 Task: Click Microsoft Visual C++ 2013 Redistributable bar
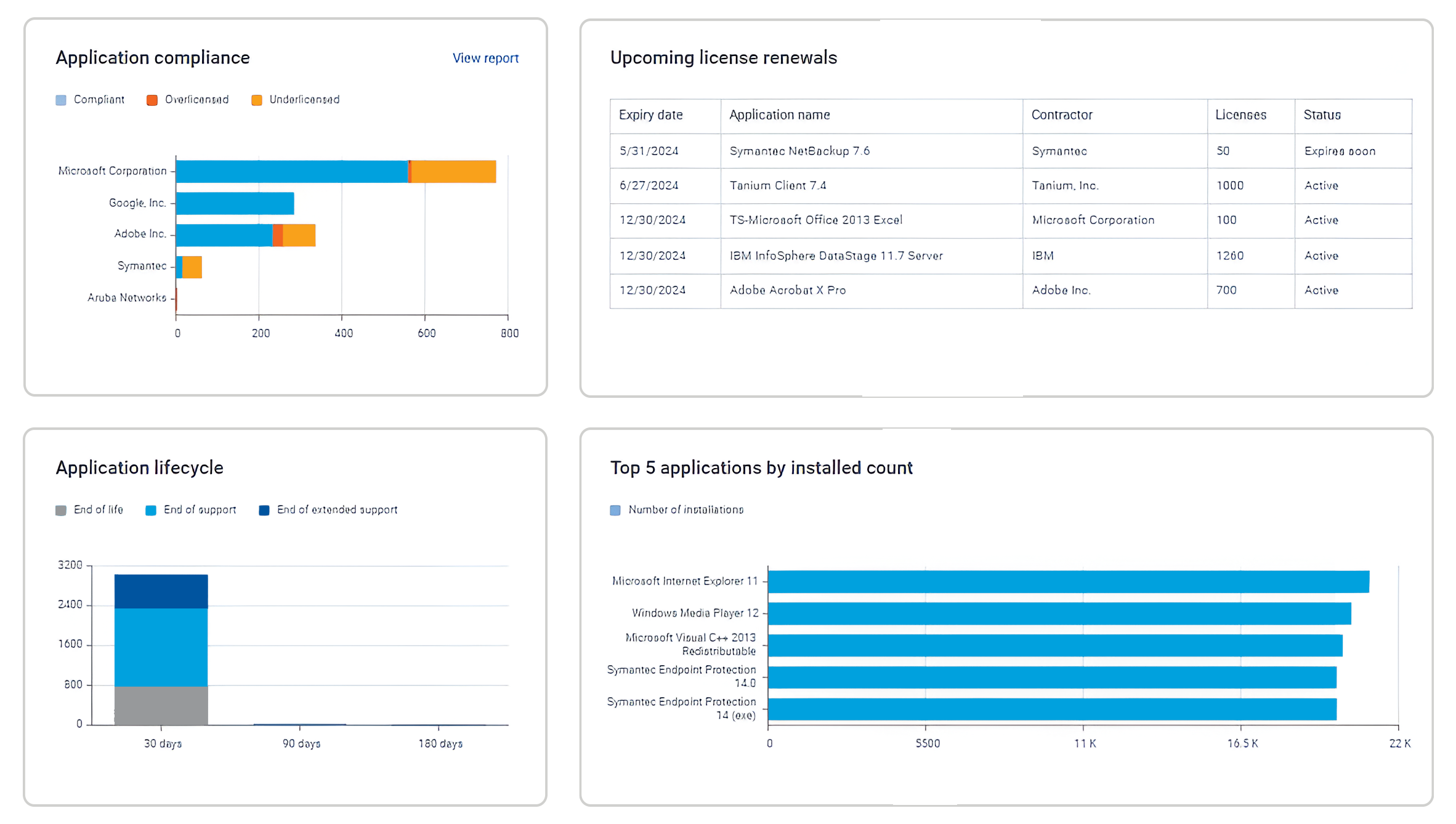(1056, 646)
